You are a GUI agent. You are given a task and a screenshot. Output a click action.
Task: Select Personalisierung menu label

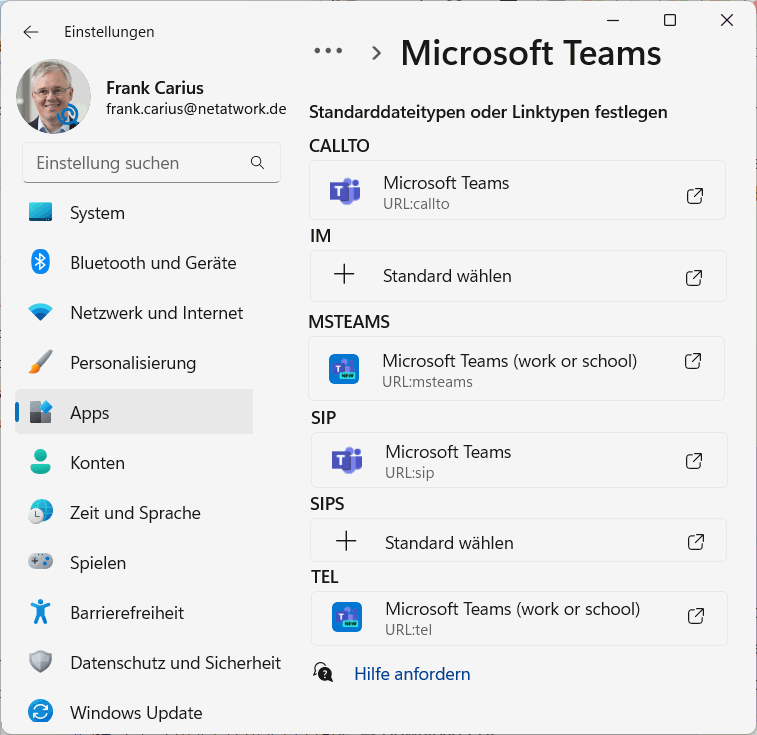pos(133,363)
